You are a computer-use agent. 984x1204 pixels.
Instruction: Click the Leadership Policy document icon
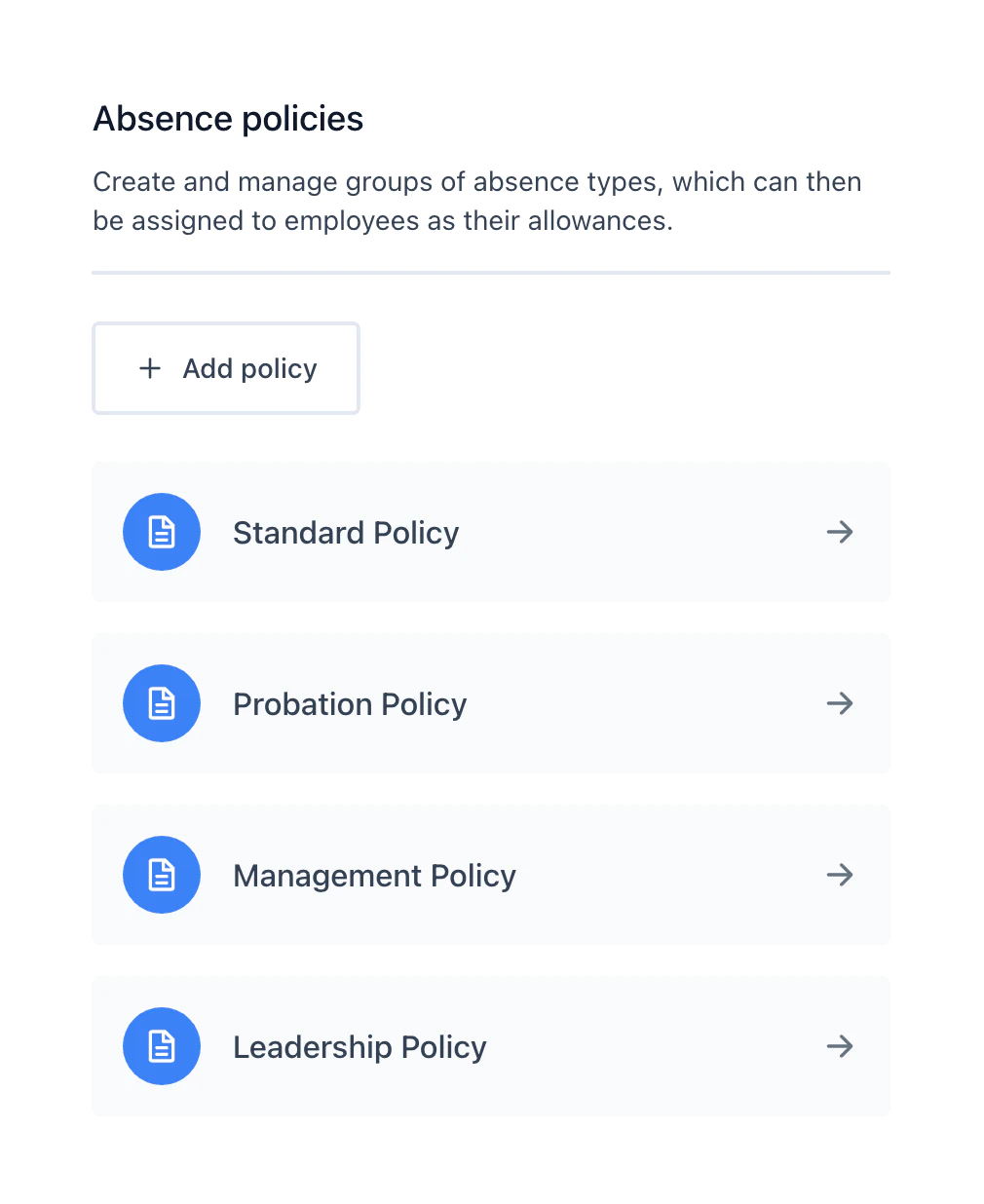click(x=162, y=1046)
